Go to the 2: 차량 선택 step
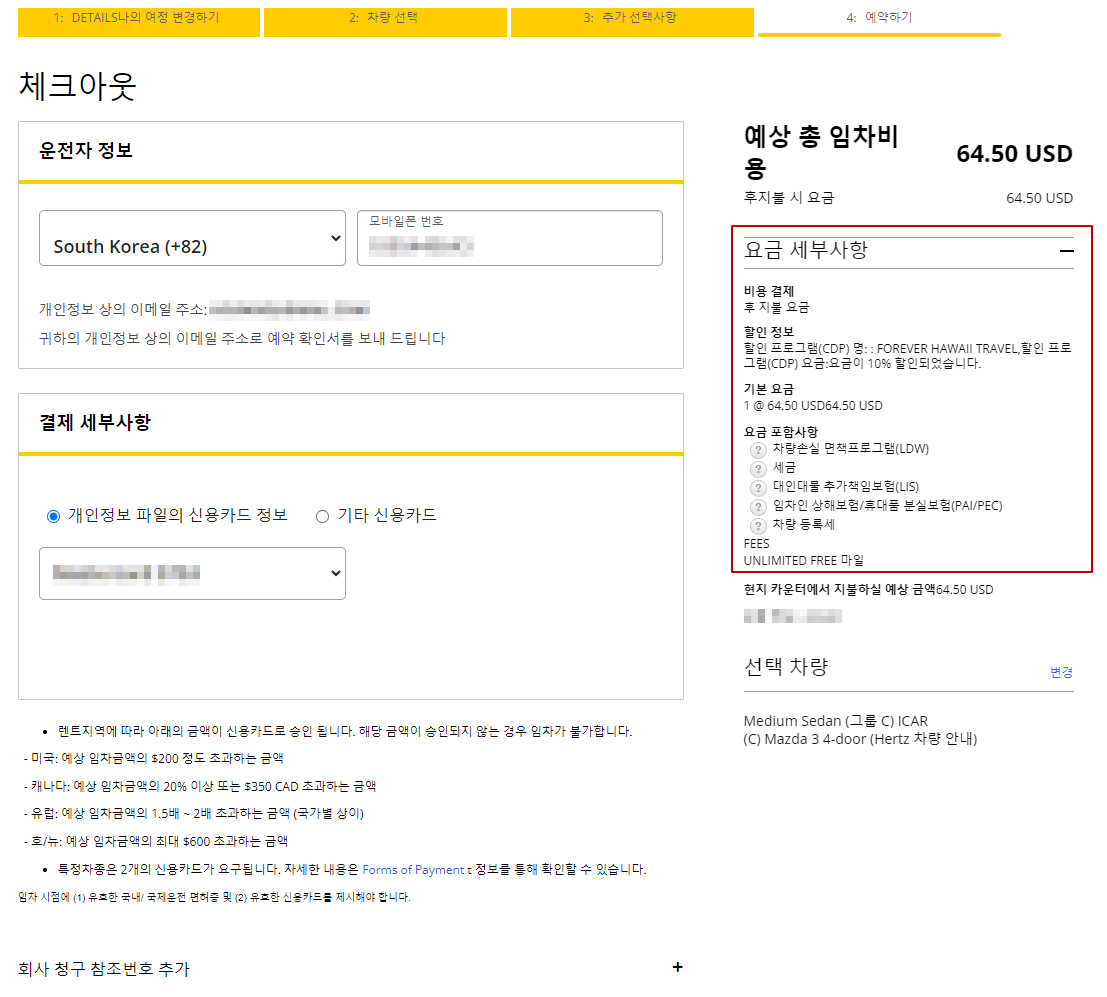This screenshot has height=997, width=1107. point(384,21)
